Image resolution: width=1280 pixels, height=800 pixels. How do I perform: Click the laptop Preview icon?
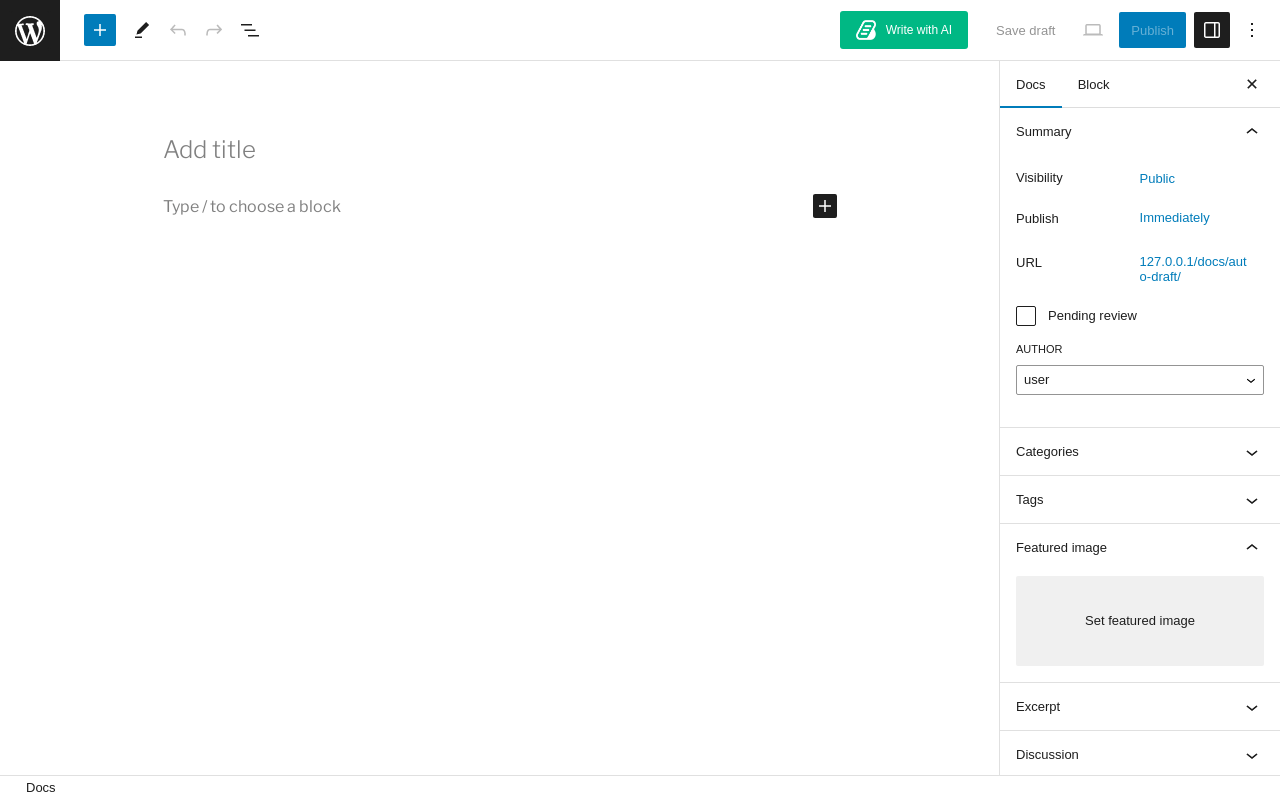pyautogui.click(x=1093, y=30)
